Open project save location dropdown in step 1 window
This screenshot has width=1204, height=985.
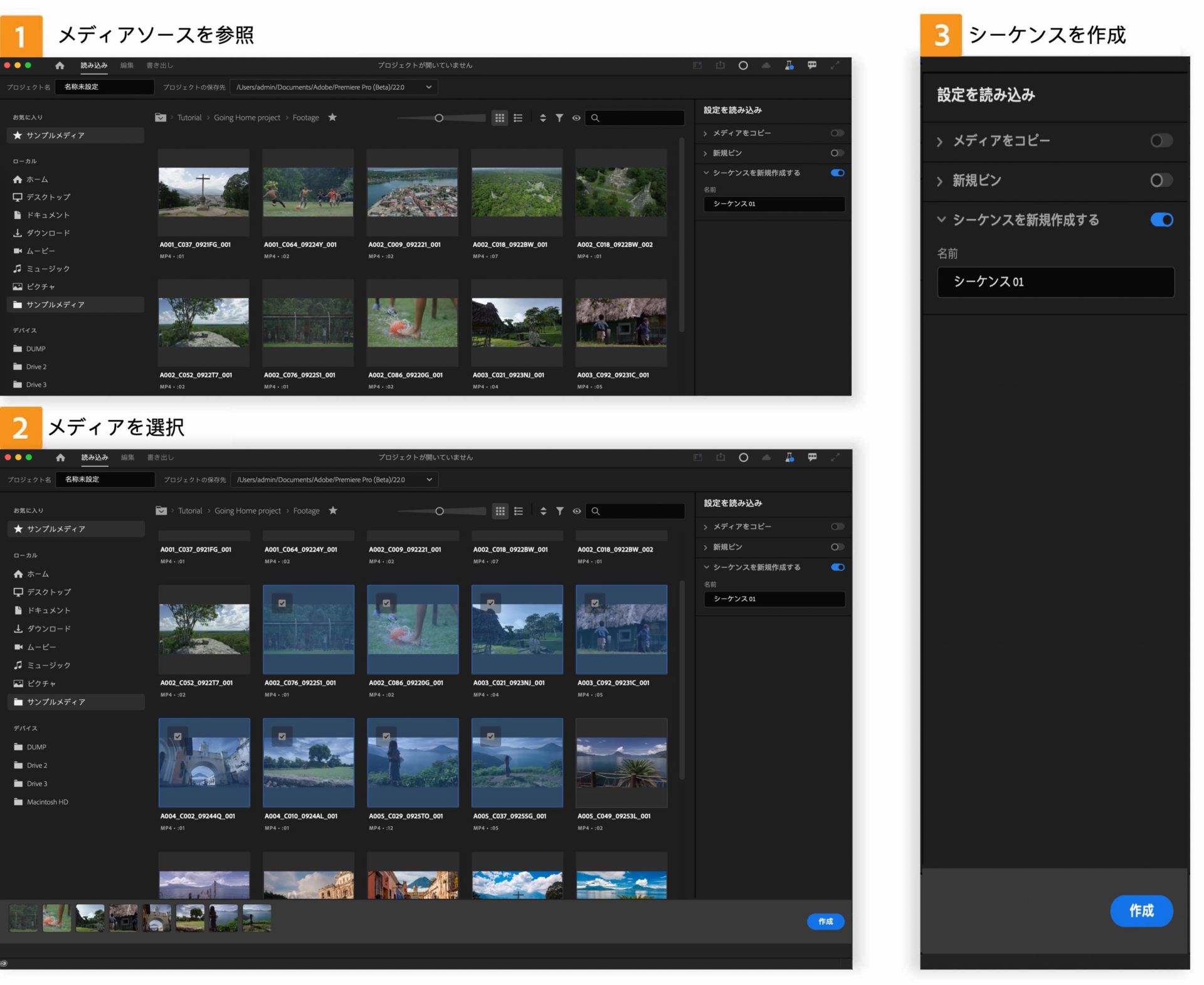(429, 87)
